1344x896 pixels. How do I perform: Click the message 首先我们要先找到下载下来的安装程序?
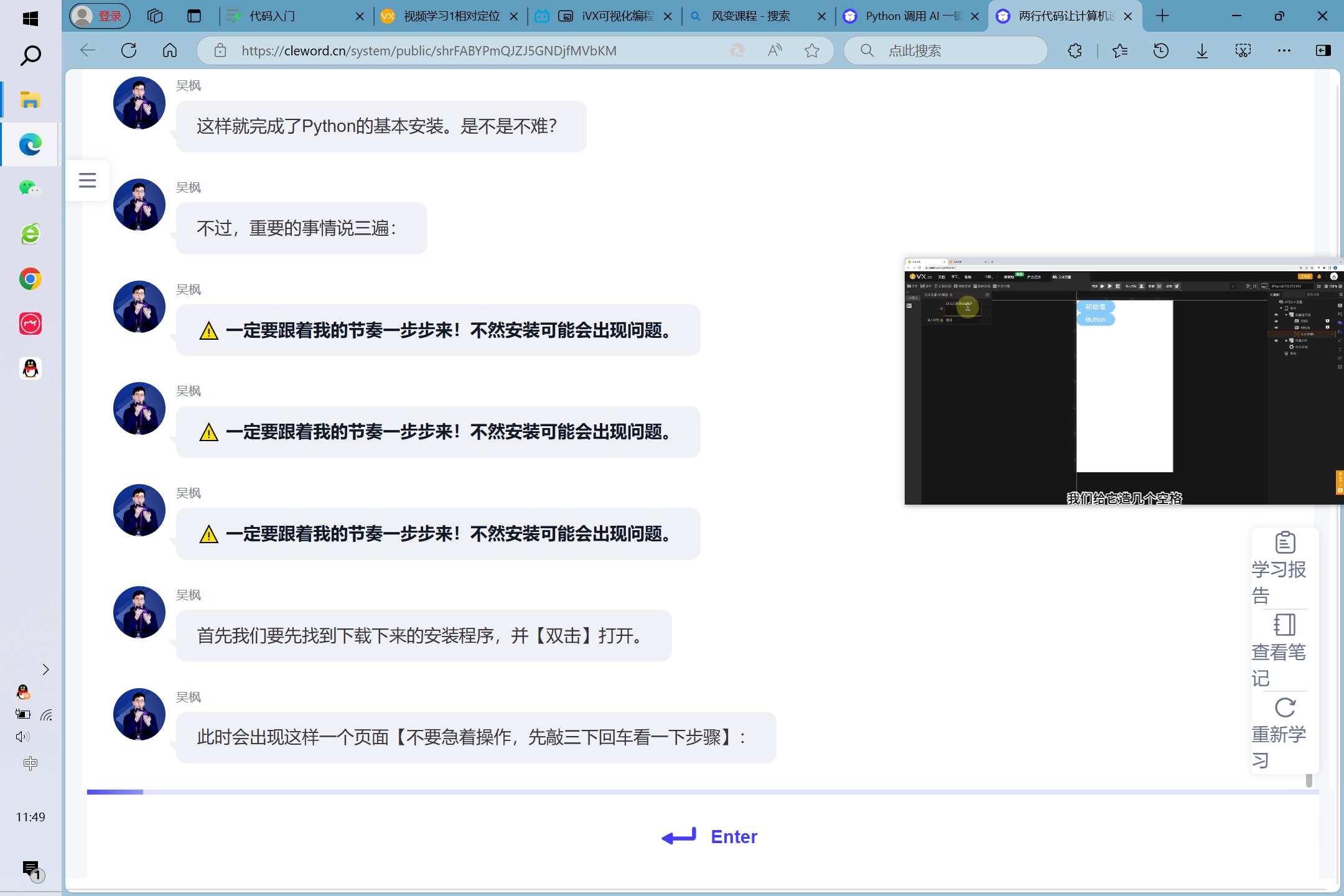pyautogui.click(x=424, y=636)
